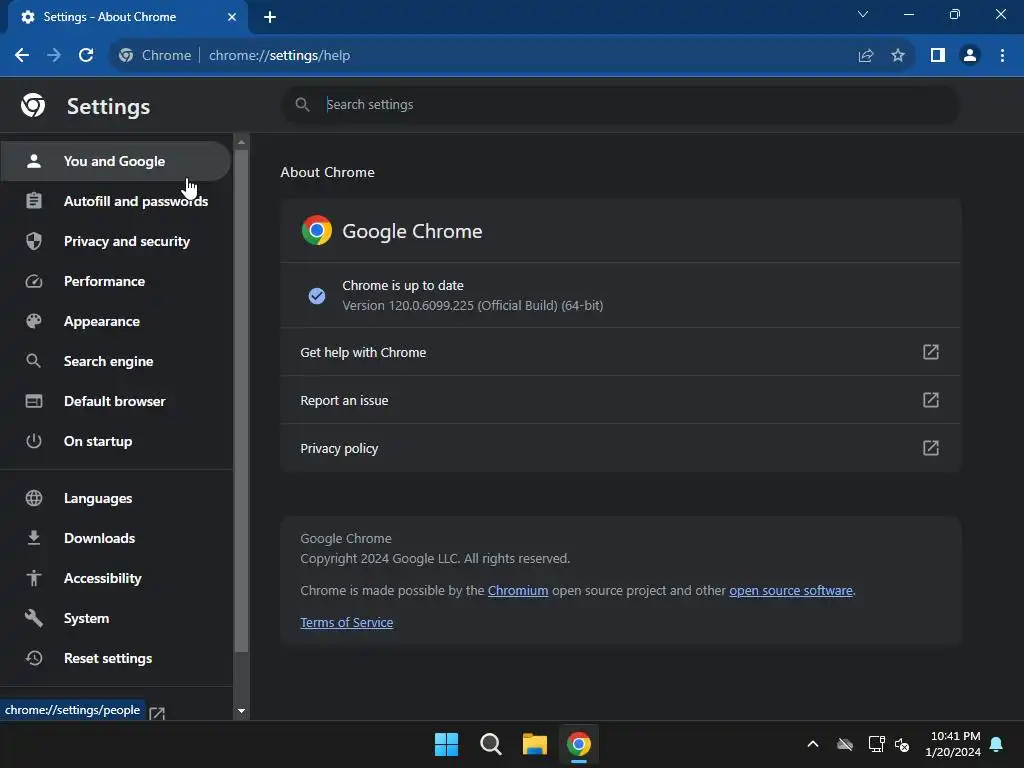Viewport: 1024px width, 768px height.
Task: Open Appearance settings
Action: [116, 321]
